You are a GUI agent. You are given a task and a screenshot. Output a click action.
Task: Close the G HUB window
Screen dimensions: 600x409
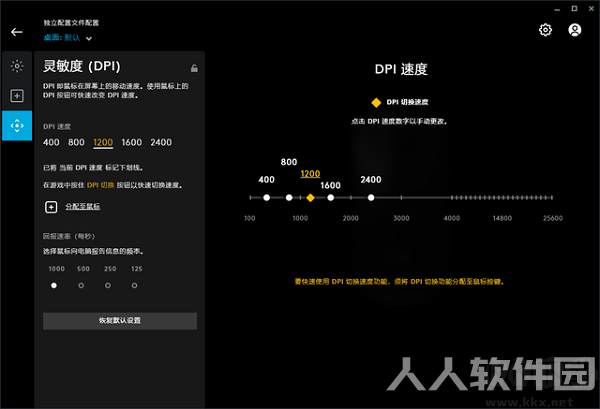pos(591,8)
